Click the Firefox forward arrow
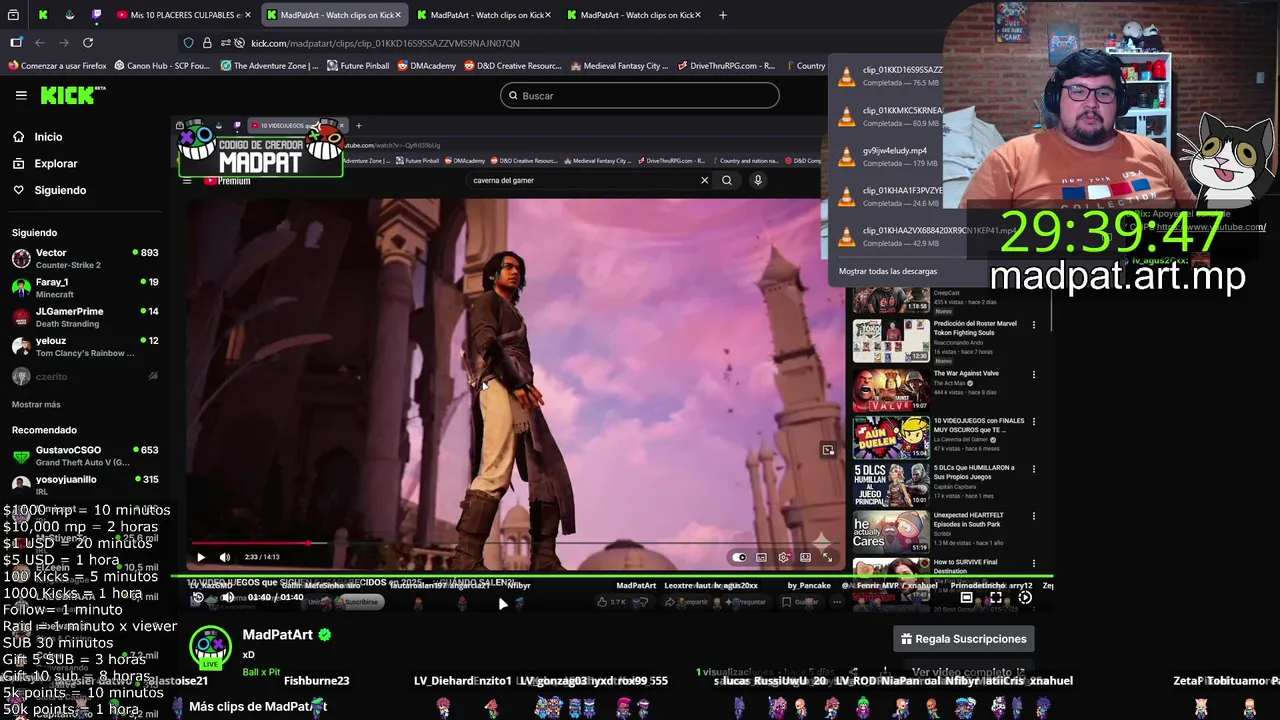 click(x=64, y=43)
